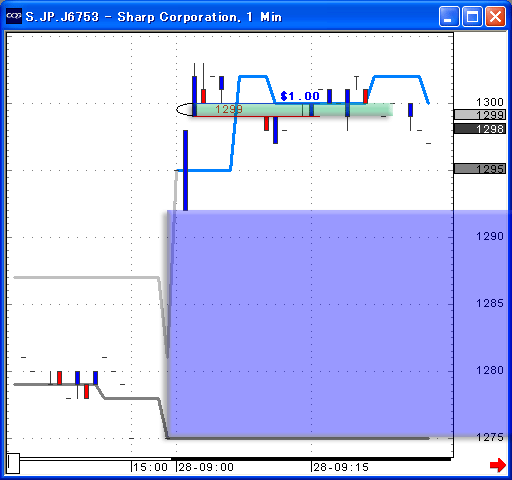Click the 1295 price marker on the scale

click(x=480, y=169)
